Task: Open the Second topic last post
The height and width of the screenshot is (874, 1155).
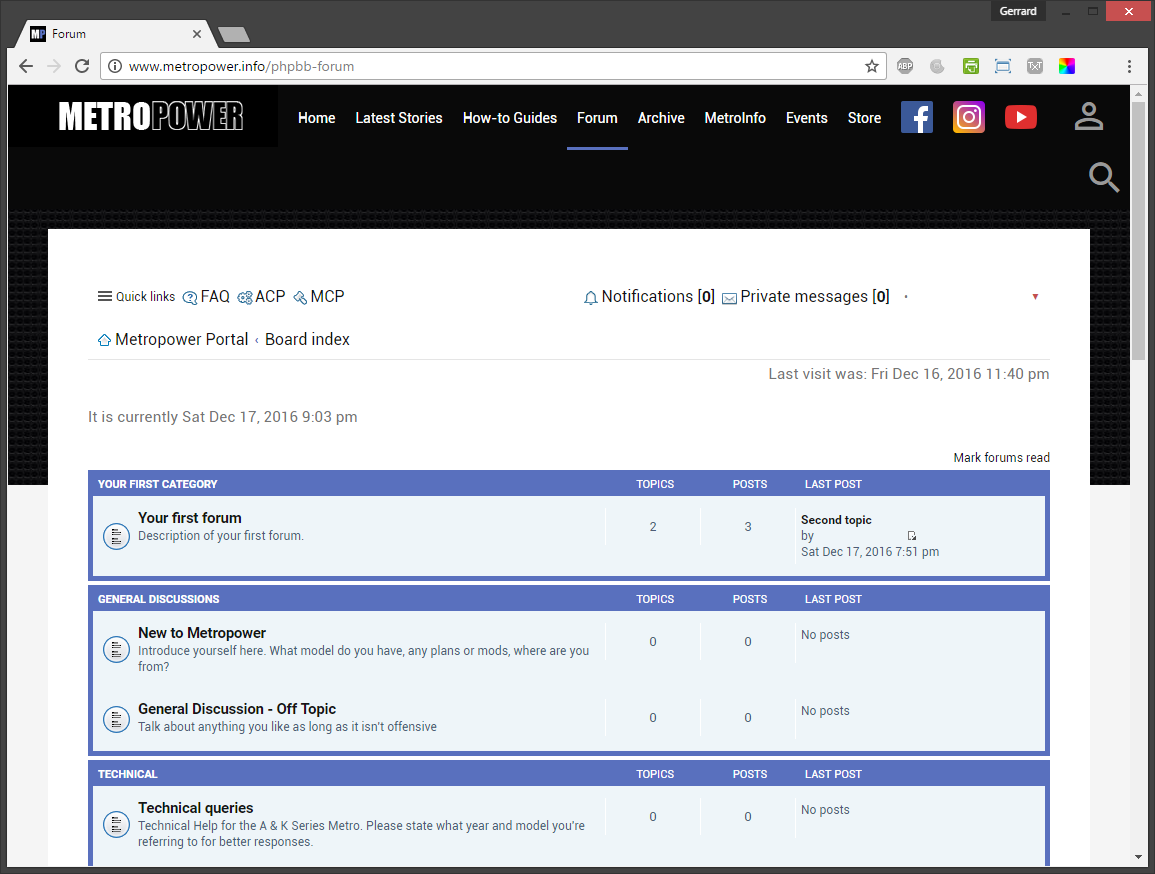Action: click(836, 520)
